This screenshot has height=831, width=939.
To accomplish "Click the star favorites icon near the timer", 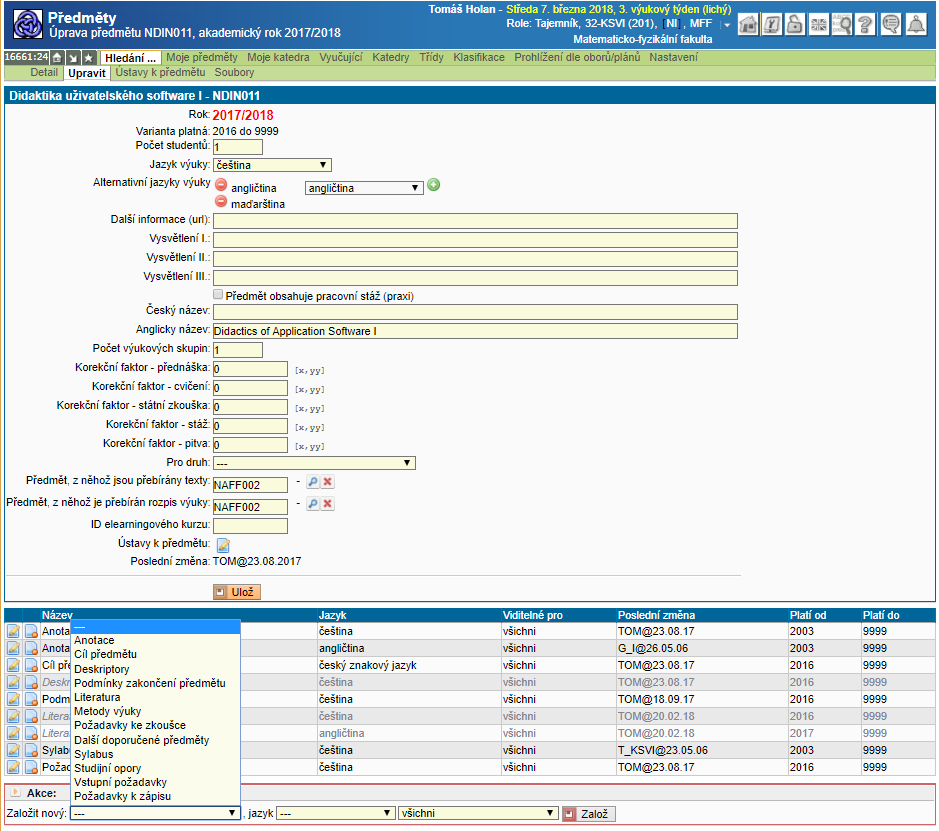I will click(x=88, y=58).
